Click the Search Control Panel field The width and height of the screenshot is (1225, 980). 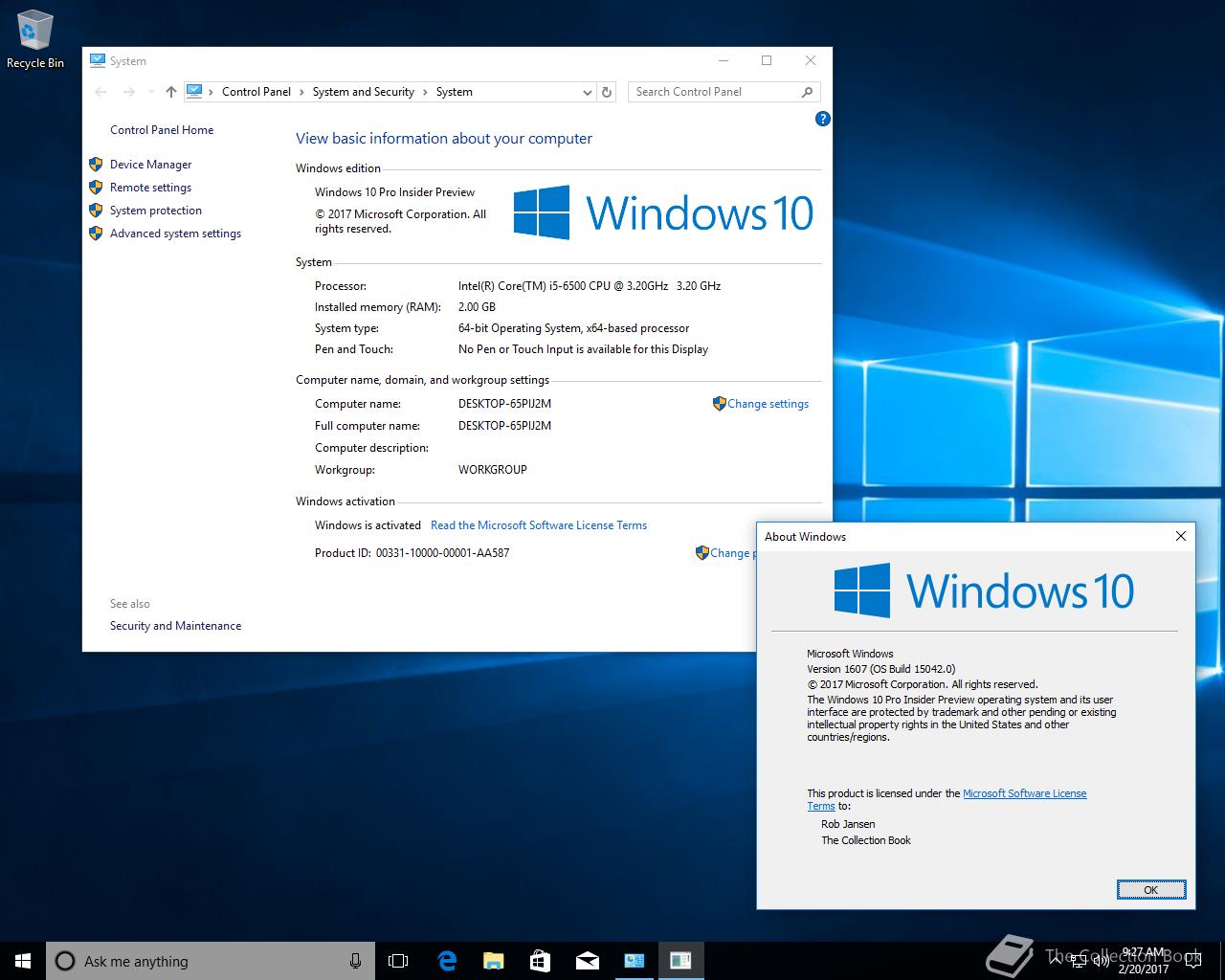713,92
